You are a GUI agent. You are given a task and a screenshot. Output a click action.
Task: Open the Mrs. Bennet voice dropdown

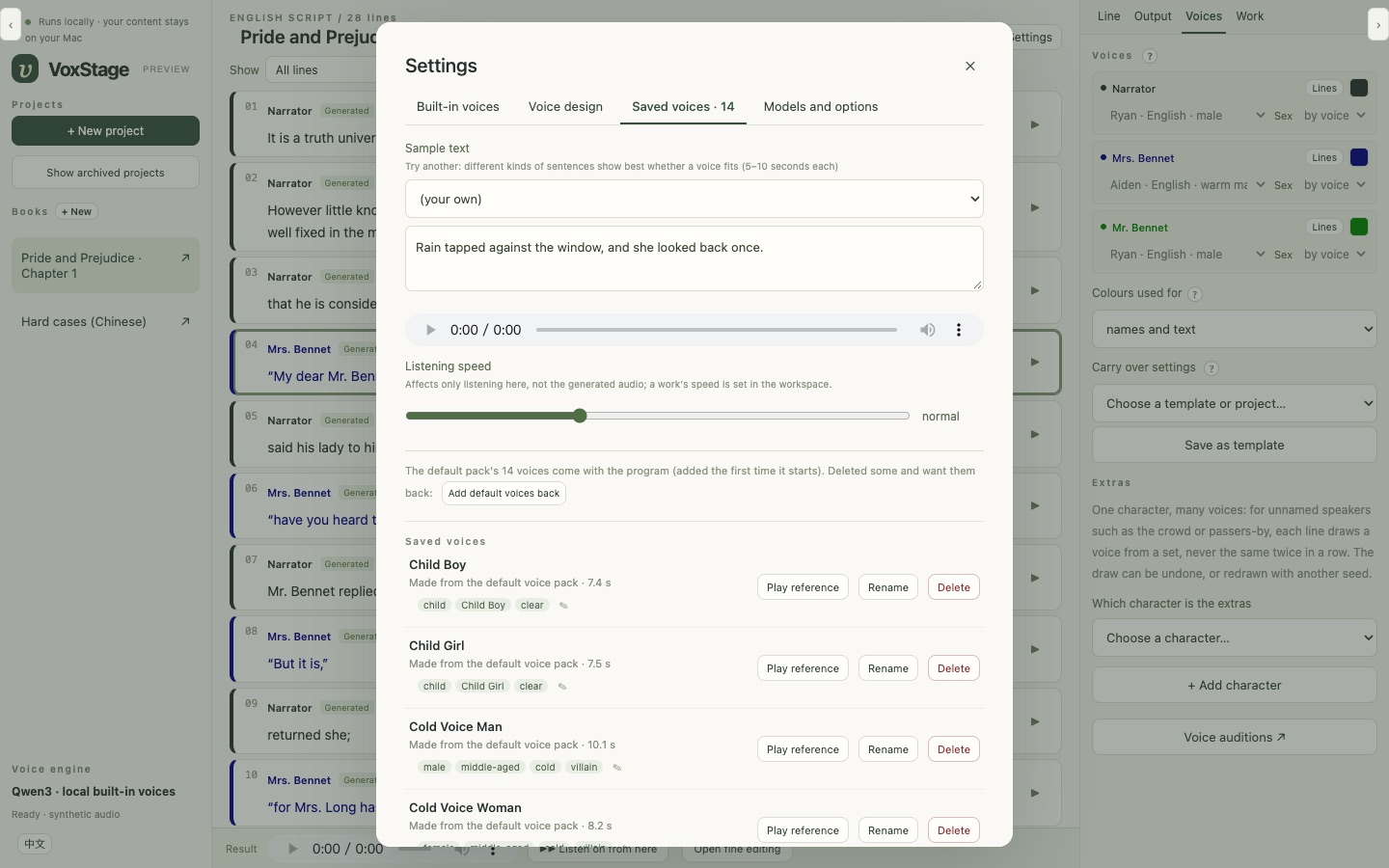point(1186,185)
